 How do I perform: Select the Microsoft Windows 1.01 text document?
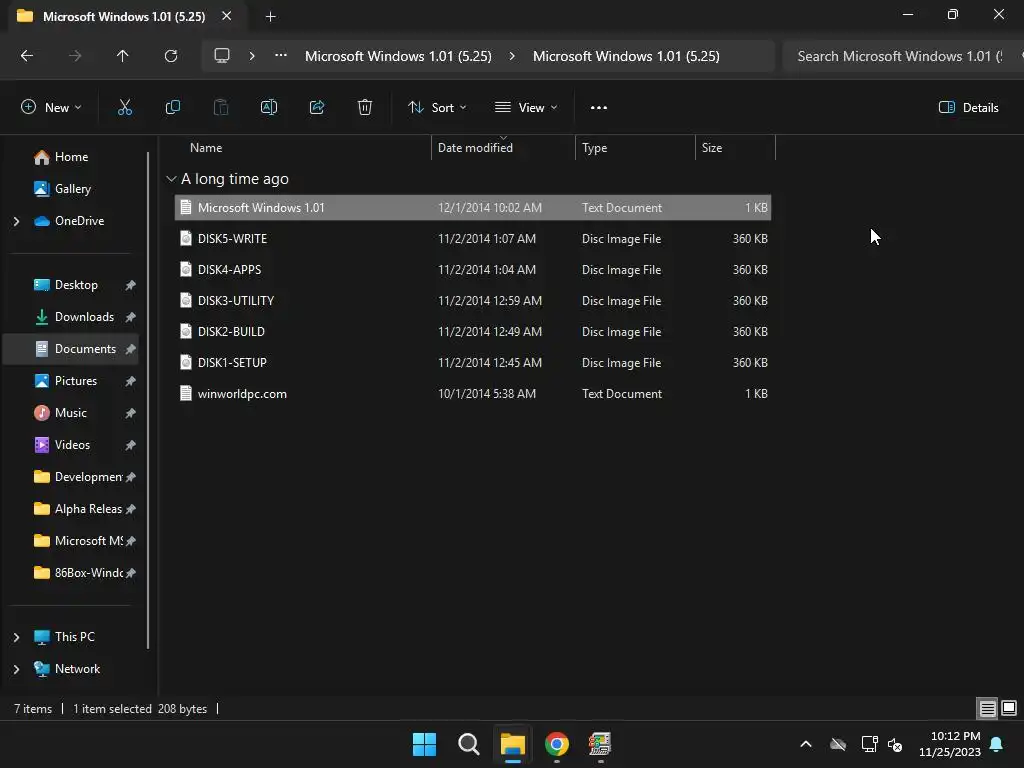coord(473,208)
